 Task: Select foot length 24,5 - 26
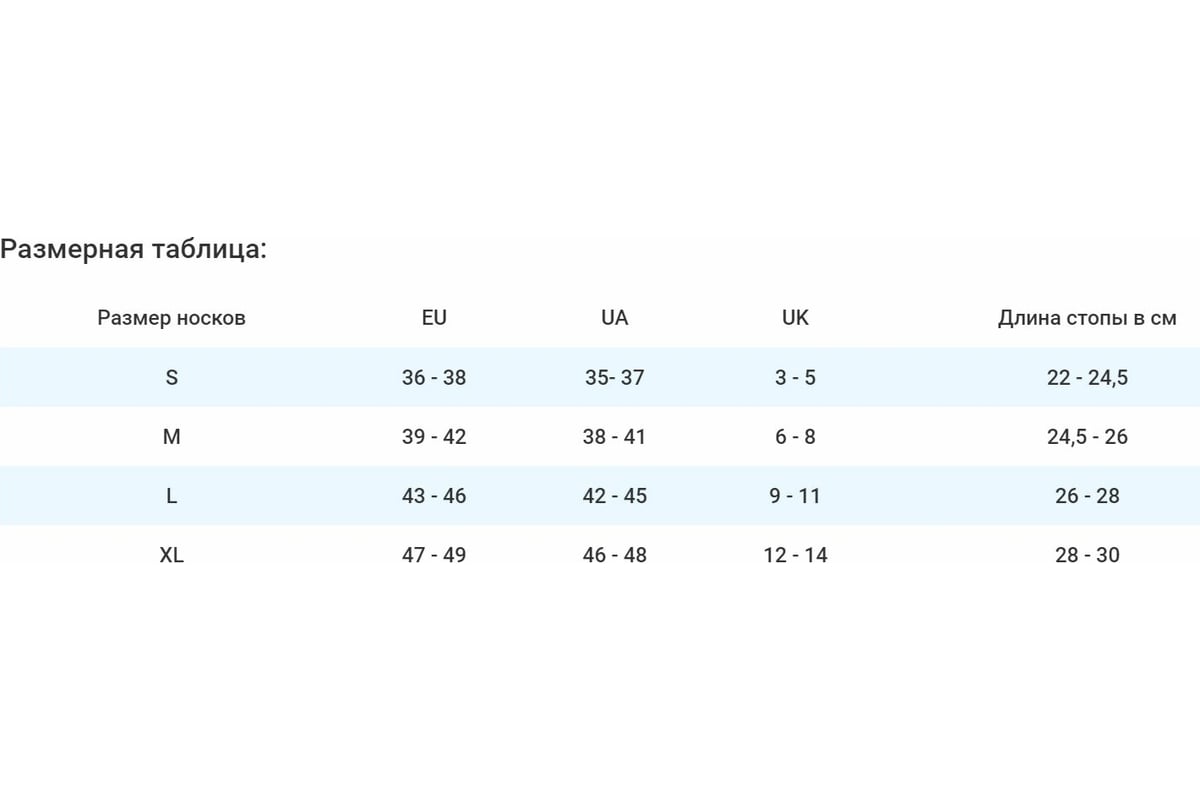tap(1087, 436)
